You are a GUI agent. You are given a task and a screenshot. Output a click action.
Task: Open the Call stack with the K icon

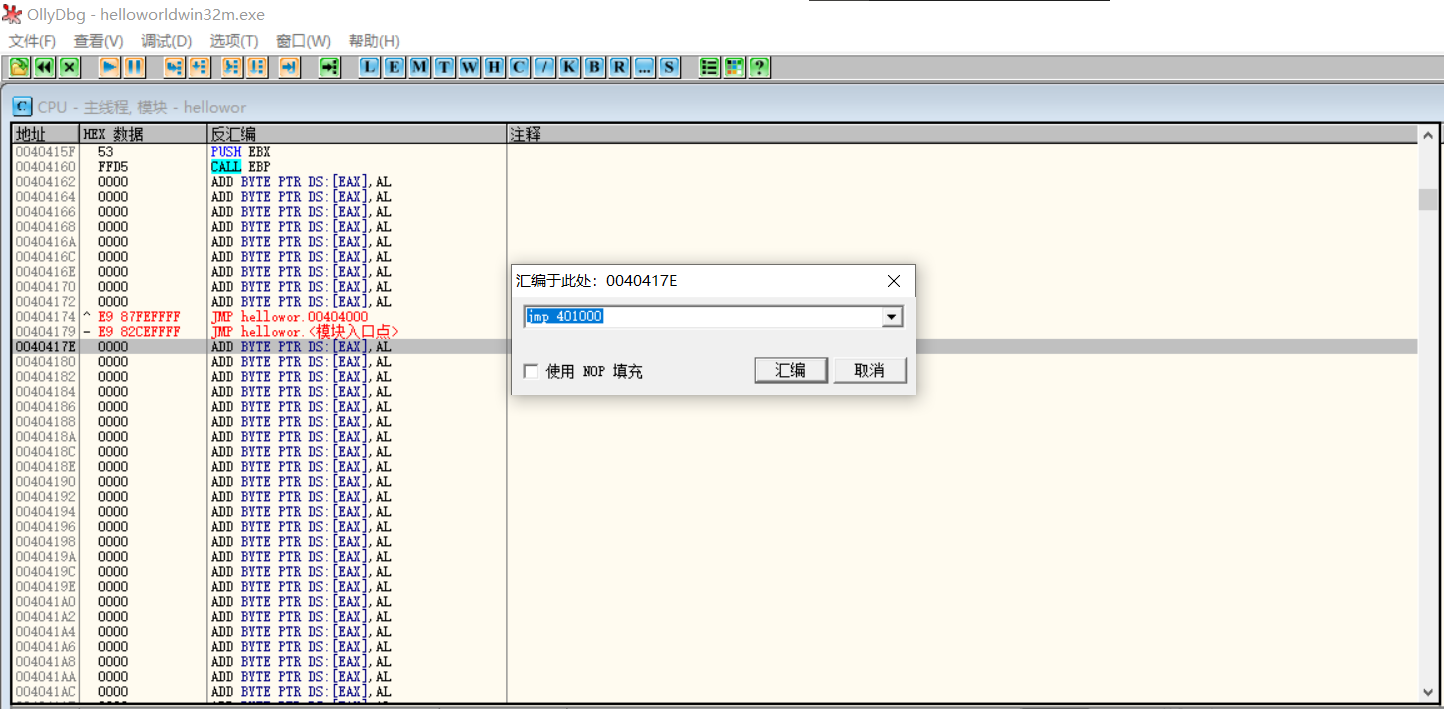coord(569,66)
